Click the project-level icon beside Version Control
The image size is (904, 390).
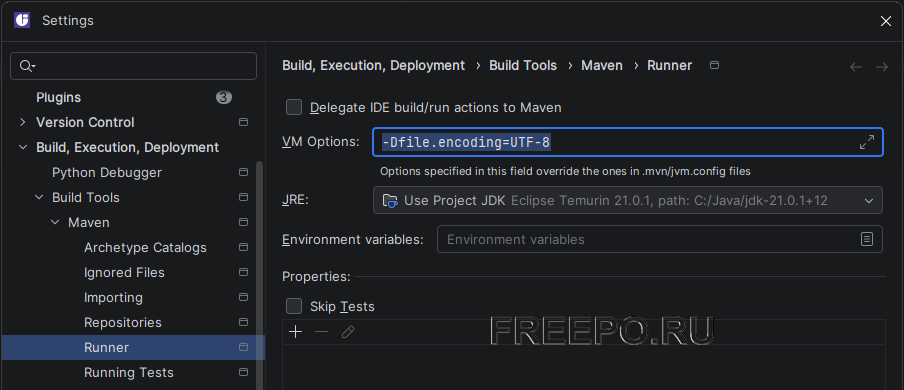coord(243,122)
